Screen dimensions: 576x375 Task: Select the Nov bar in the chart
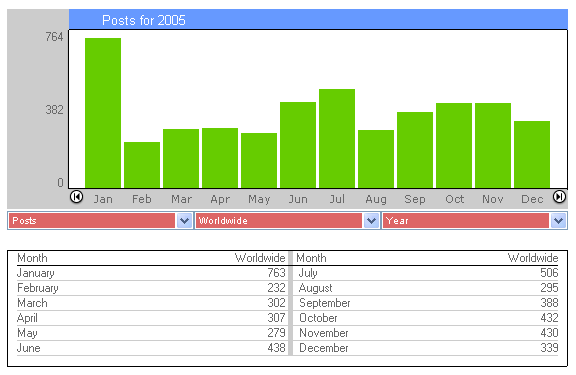493,145
